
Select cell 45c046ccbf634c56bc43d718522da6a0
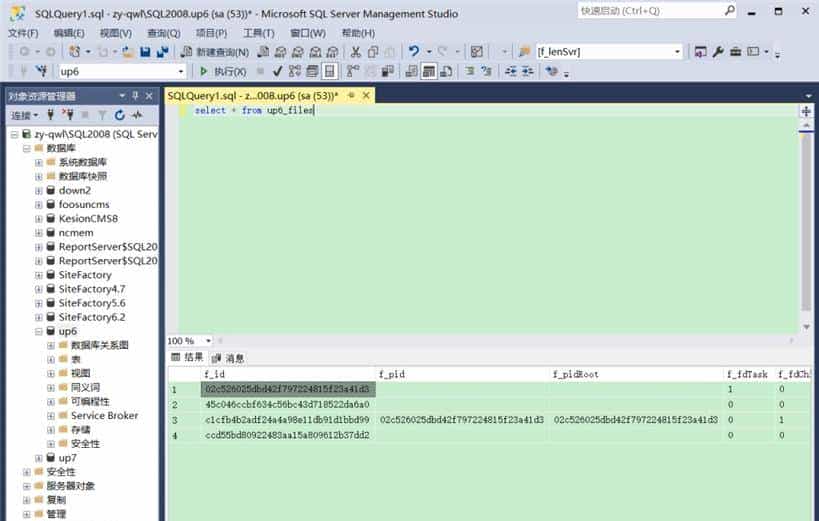click(288, 404)
